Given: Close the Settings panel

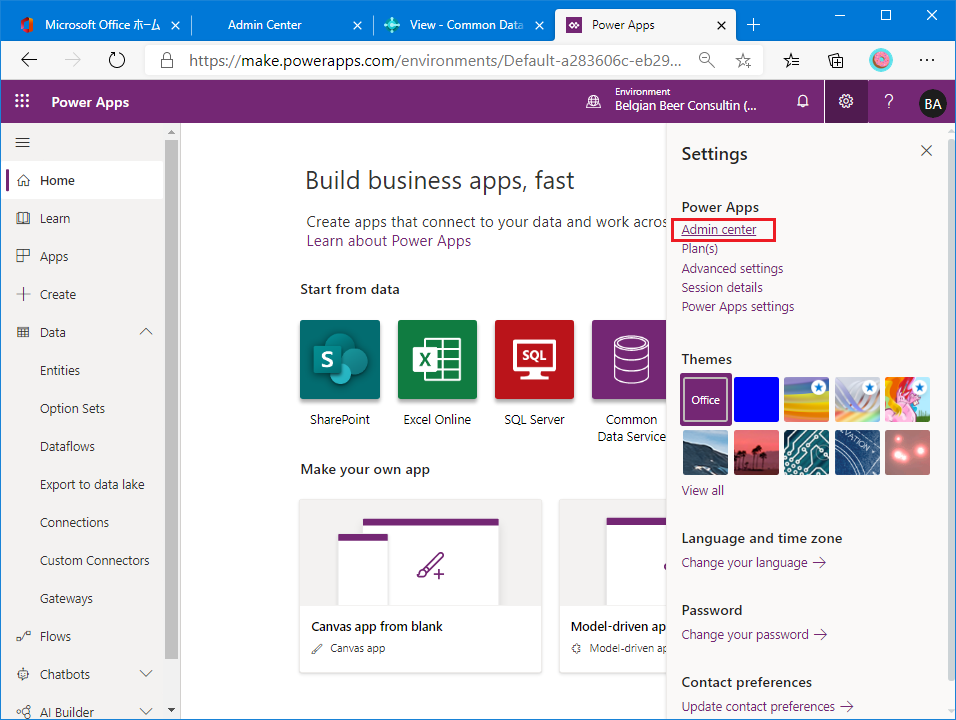Looking at the screenshot, I should [x=926, y=151].
